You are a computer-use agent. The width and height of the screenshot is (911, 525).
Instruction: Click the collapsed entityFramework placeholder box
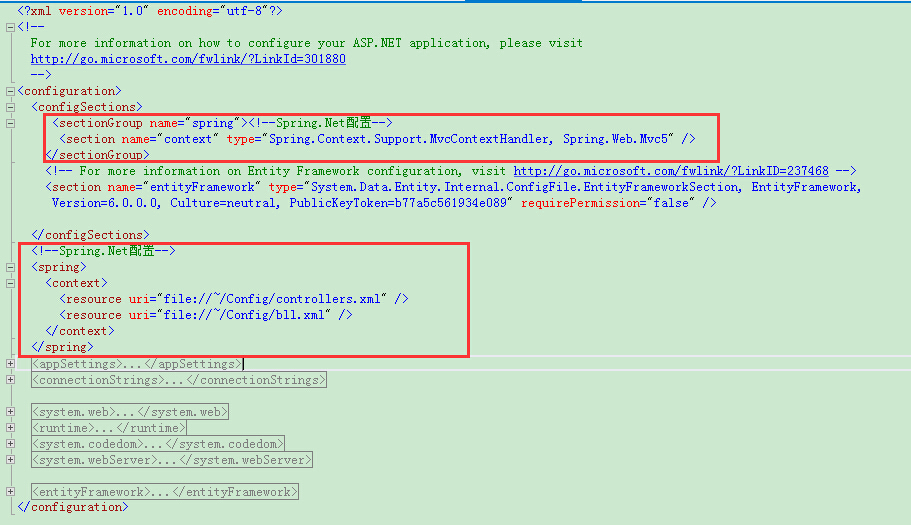(x=165, y=492)
